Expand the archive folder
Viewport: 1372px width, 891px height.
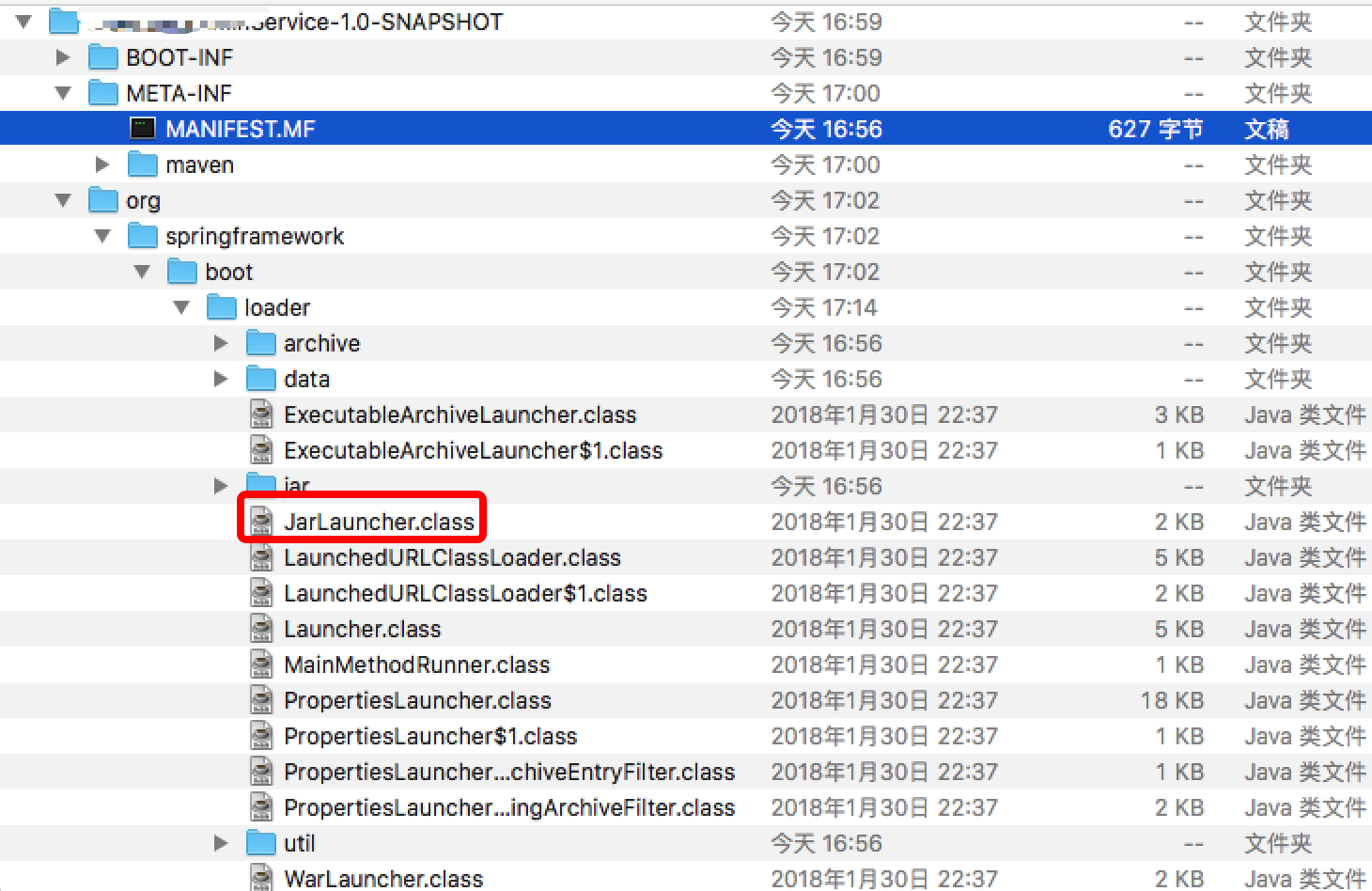(221, 343)
